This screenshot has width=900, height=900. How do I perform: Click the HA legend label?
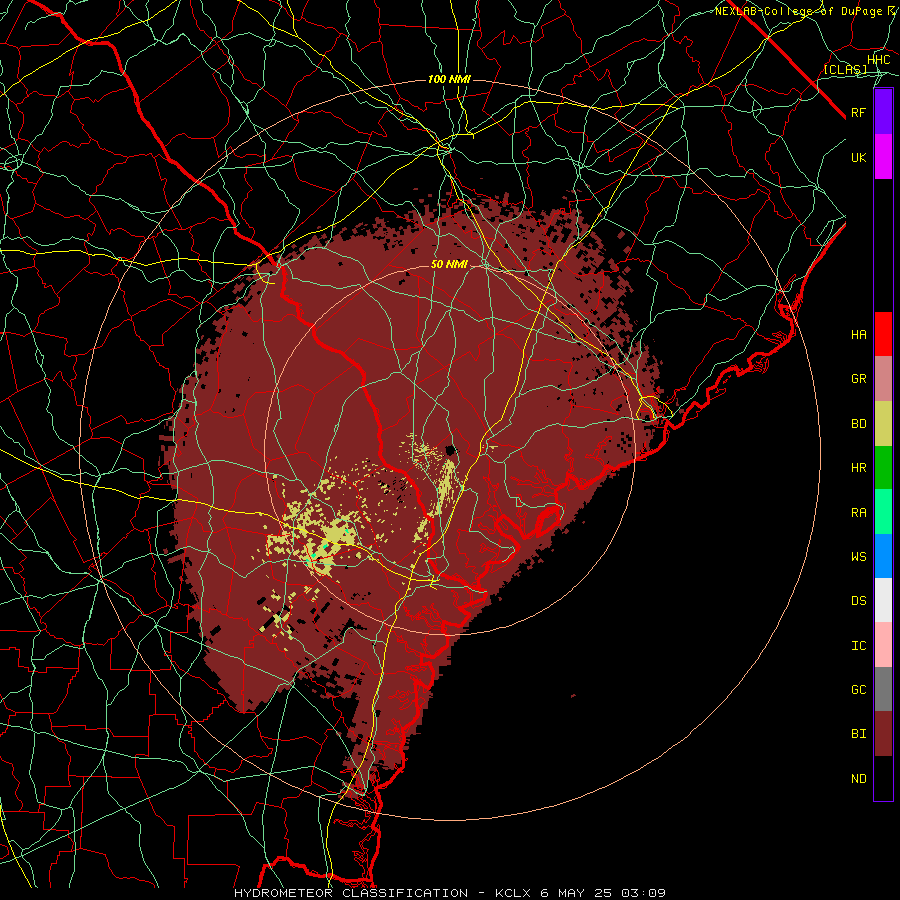point(858,334)
